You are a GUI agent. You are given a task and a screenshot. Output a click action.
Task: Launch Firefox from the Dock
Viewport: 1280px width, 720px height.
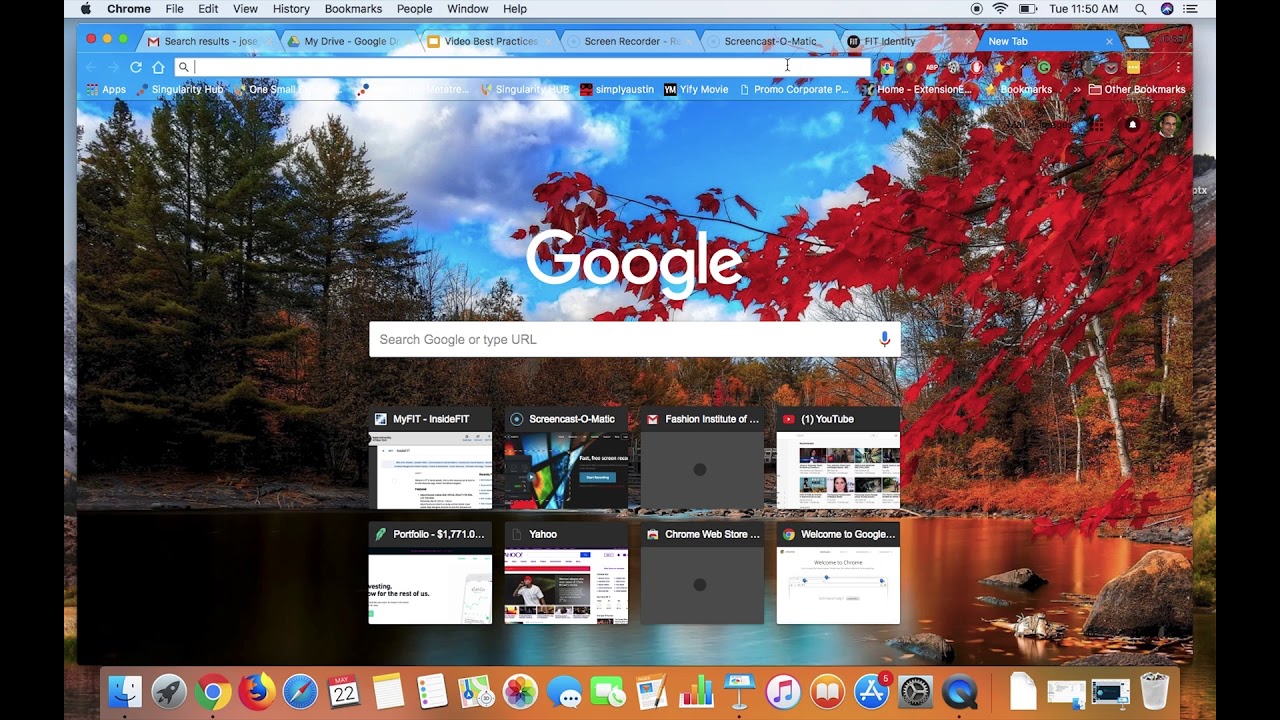tap(256, 691)
